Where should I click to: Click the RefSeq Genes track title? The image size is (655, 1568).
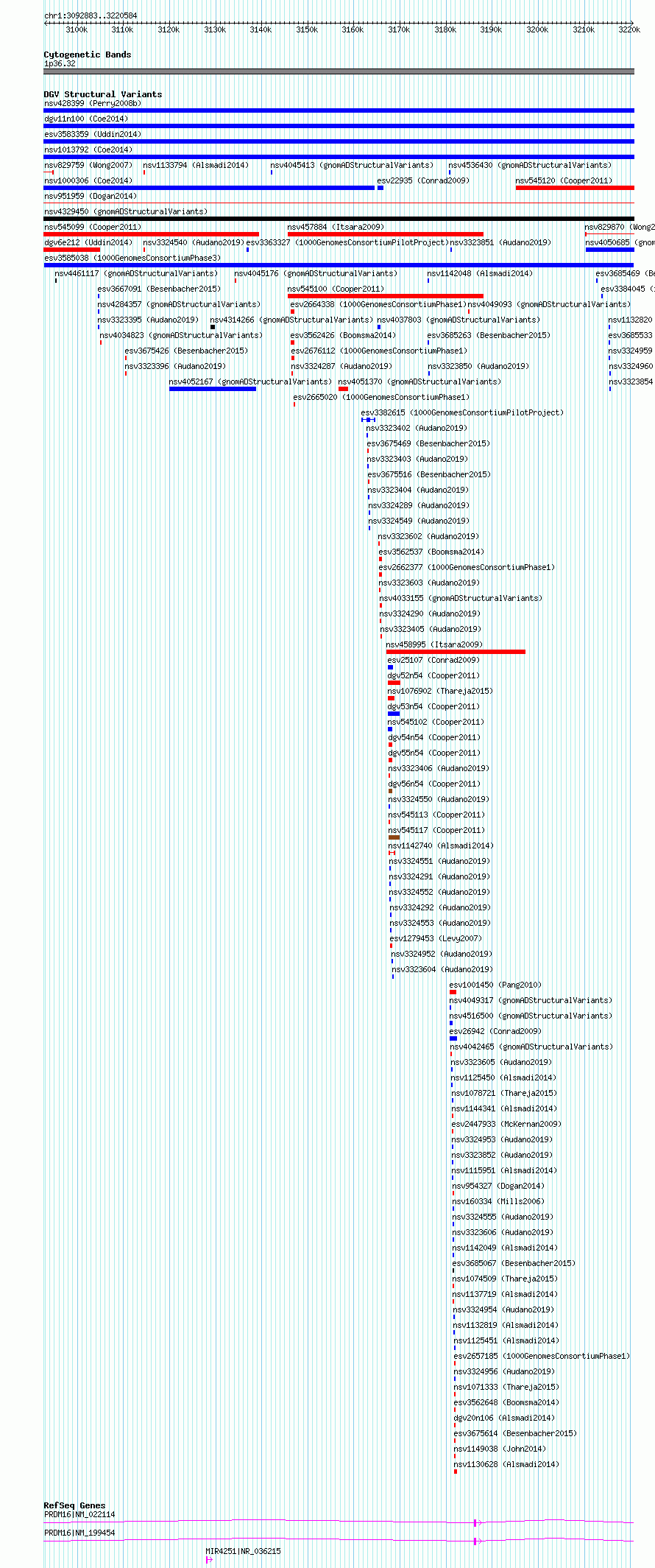pos(74,1505)
